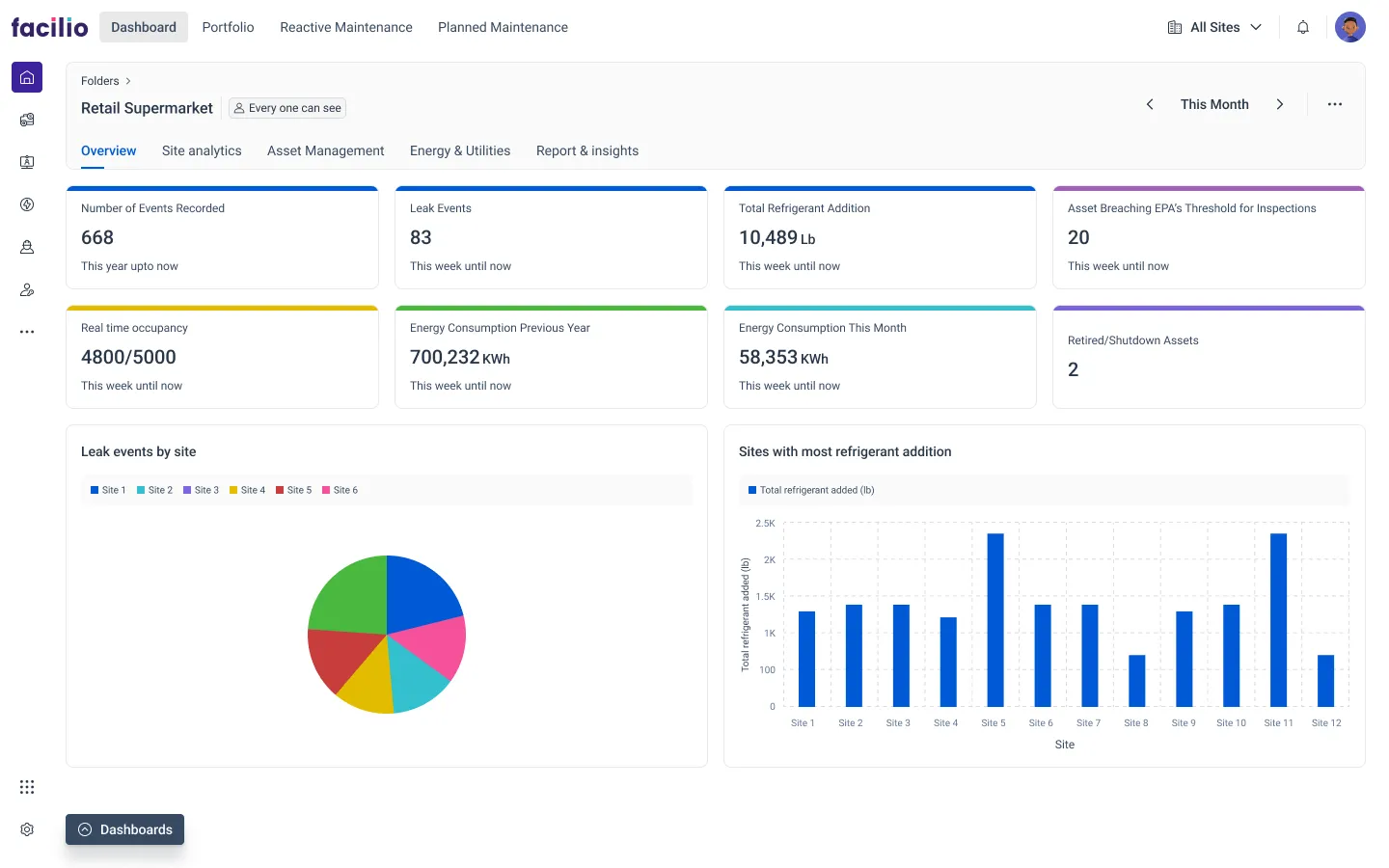Click the Every one can see badge
Screen dimensions: 1389x868
pos(286,107)
